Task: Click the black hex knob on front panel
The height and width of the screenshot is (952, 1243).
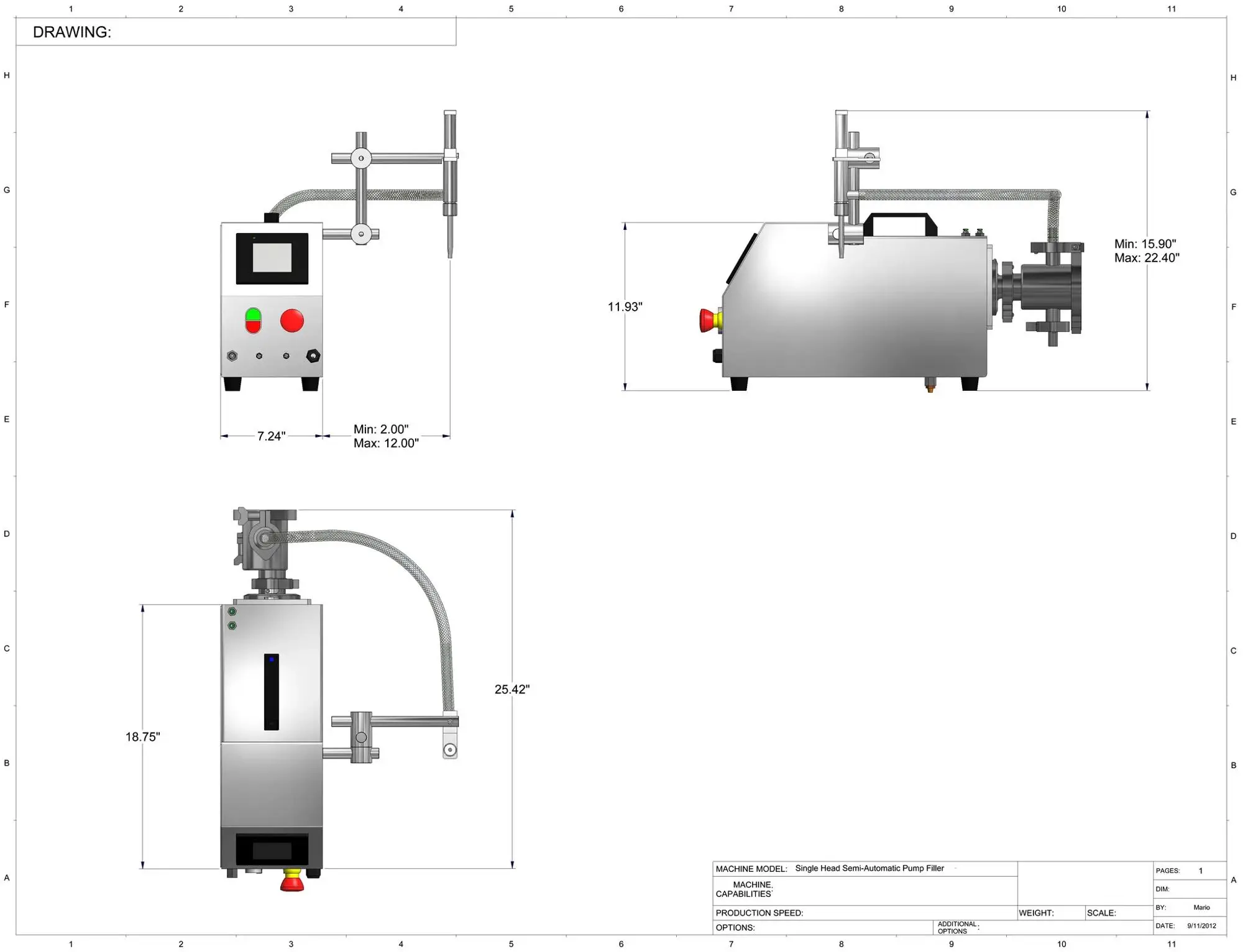Action: [313, 356]
